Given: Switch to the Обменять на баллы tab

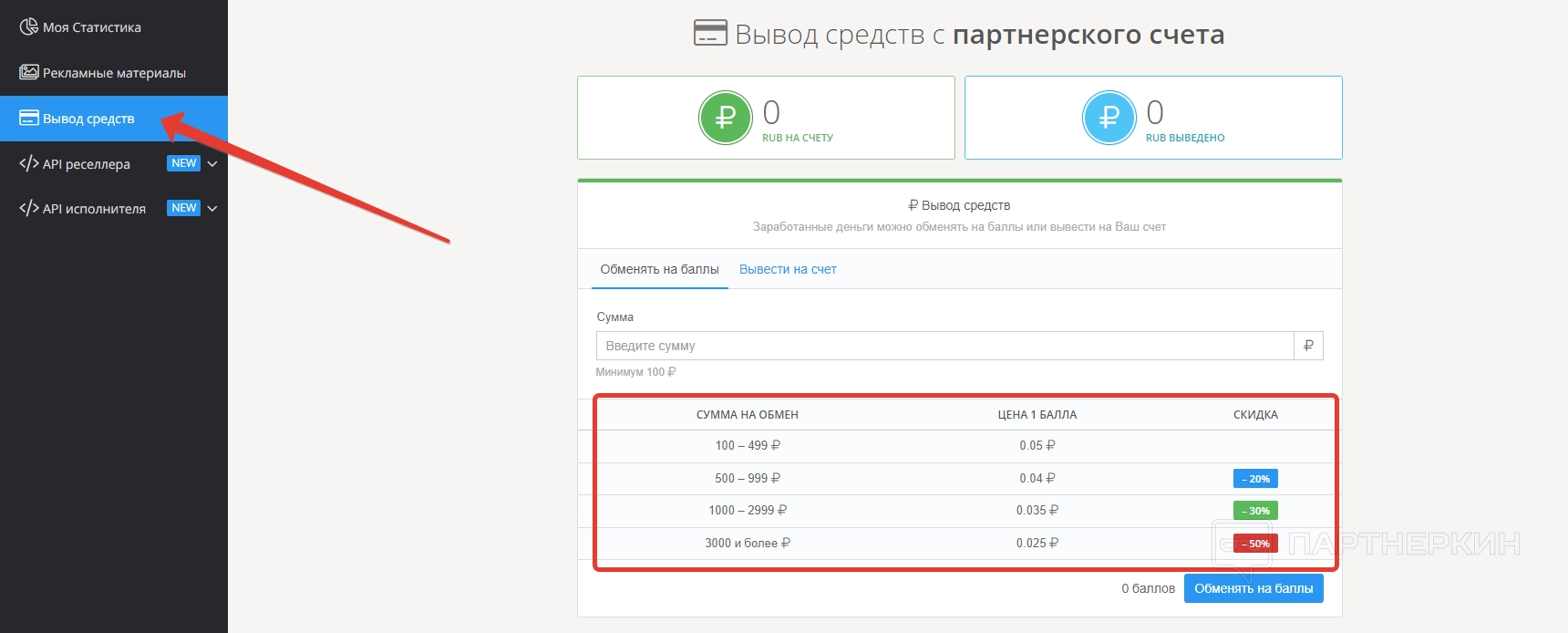Looking at the screenshot, I should pos(660,269).
